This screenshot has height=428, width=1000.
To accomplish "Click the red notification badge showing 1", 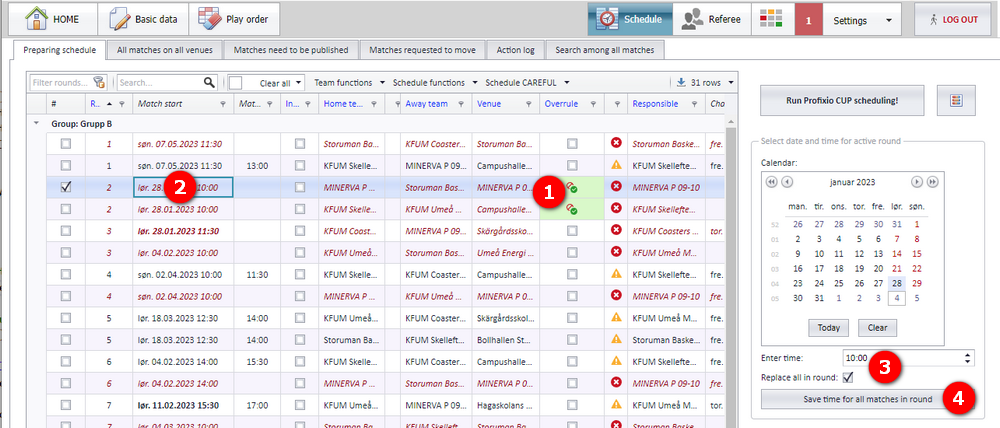I will point(809,20).
